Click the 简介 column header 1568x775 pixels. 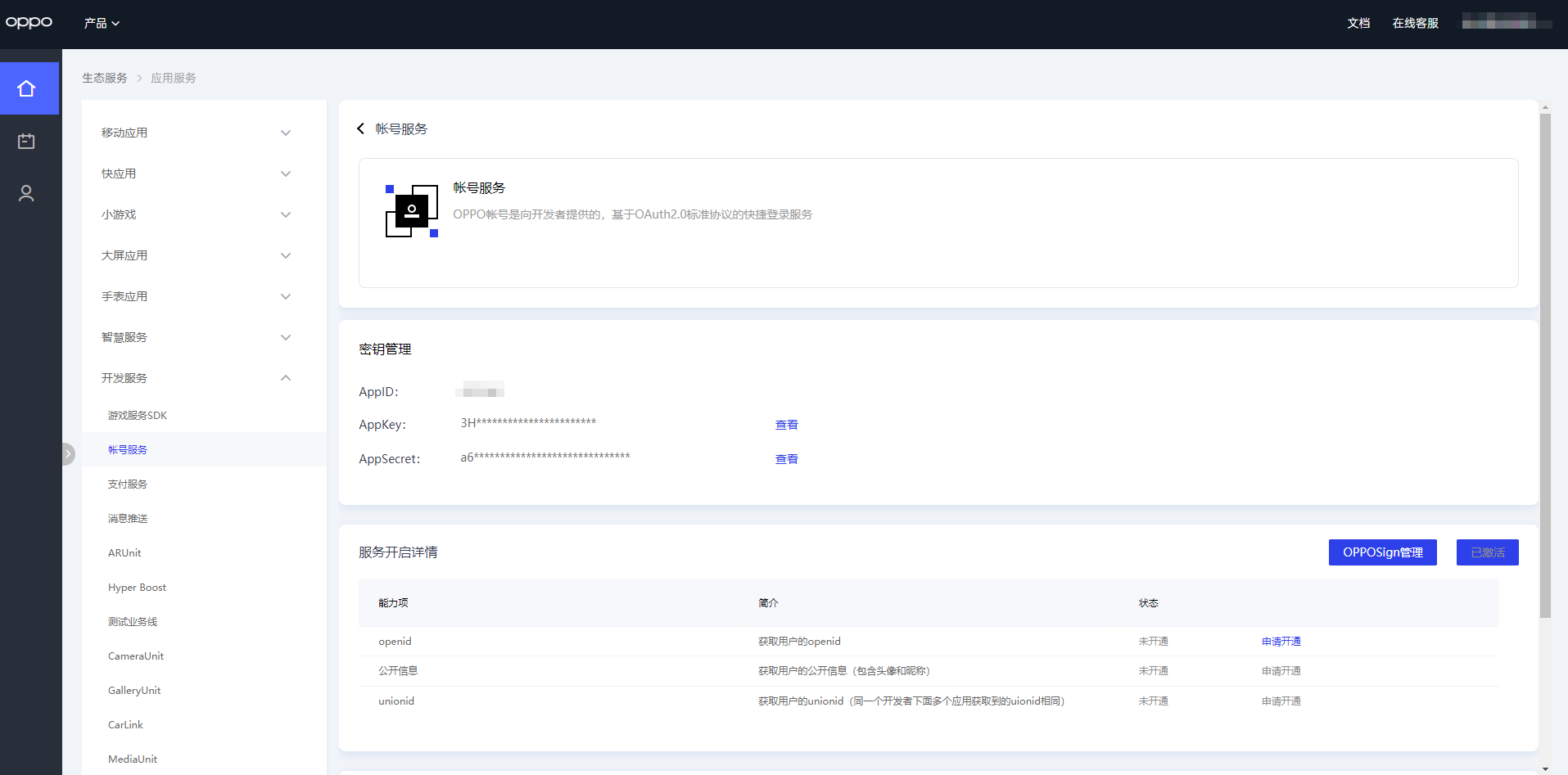(x=768, y=603)
